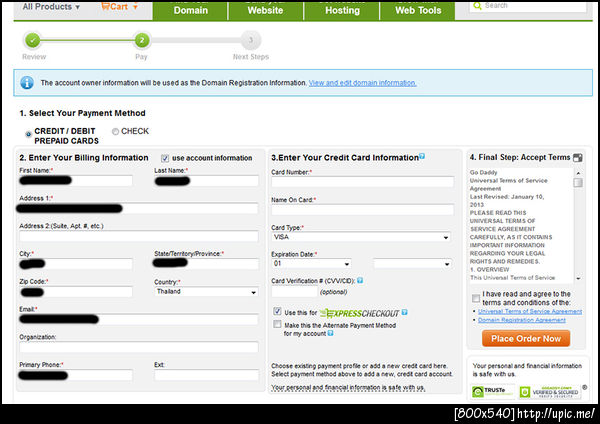Click the print icon beside Accept Terms heading
Screen dimensions: 600x424
(x=578, y=157)
